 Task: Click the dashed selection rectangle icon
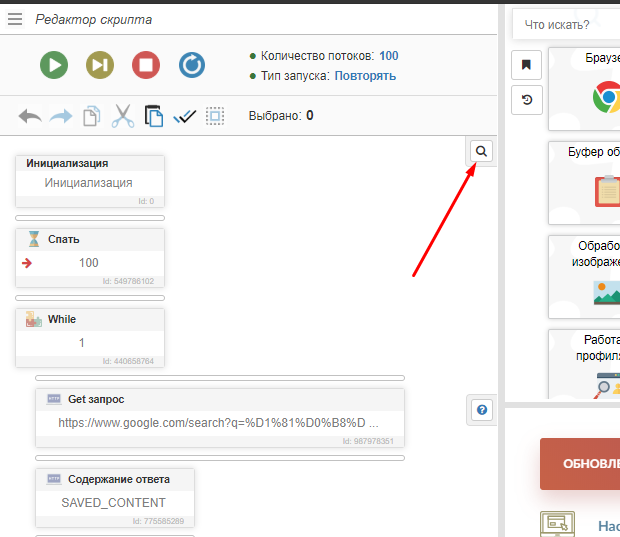pos(215,116)
